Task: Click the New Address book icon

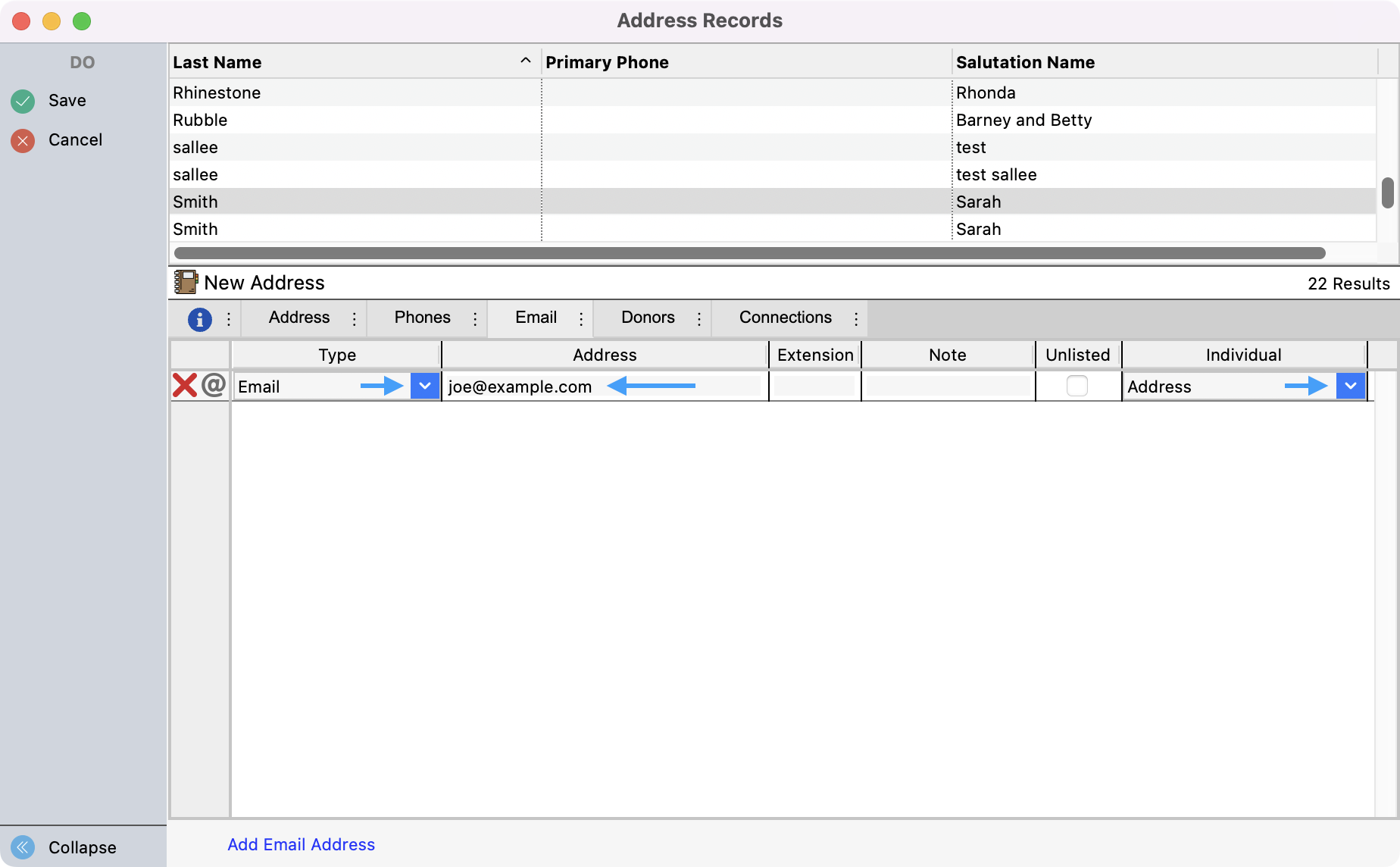Action: (186, 283)
